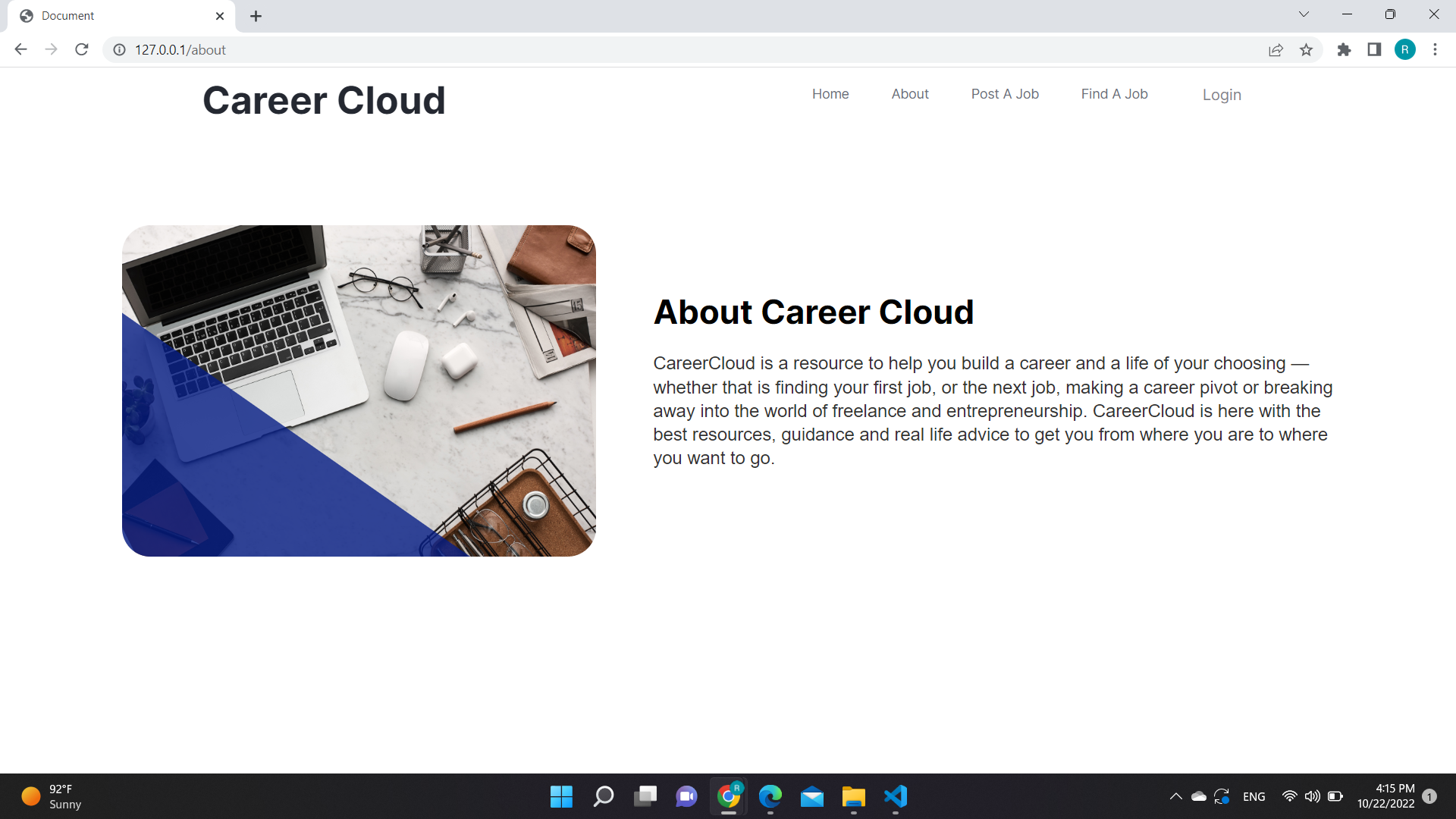Open File Explorer from the taskbar
1456x819 pixels.
tap(853, 796)
